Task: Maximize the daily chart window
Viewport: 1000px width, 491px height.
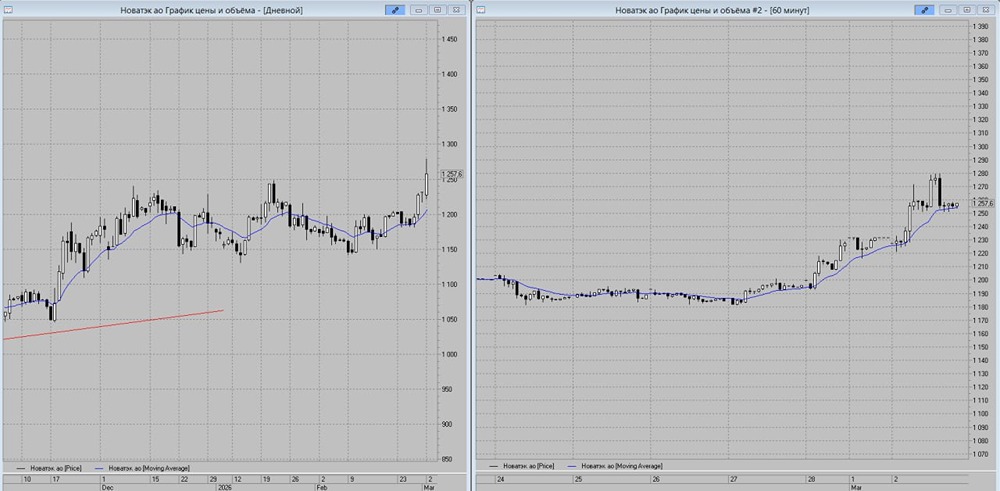Action: (x=438, y=10)
